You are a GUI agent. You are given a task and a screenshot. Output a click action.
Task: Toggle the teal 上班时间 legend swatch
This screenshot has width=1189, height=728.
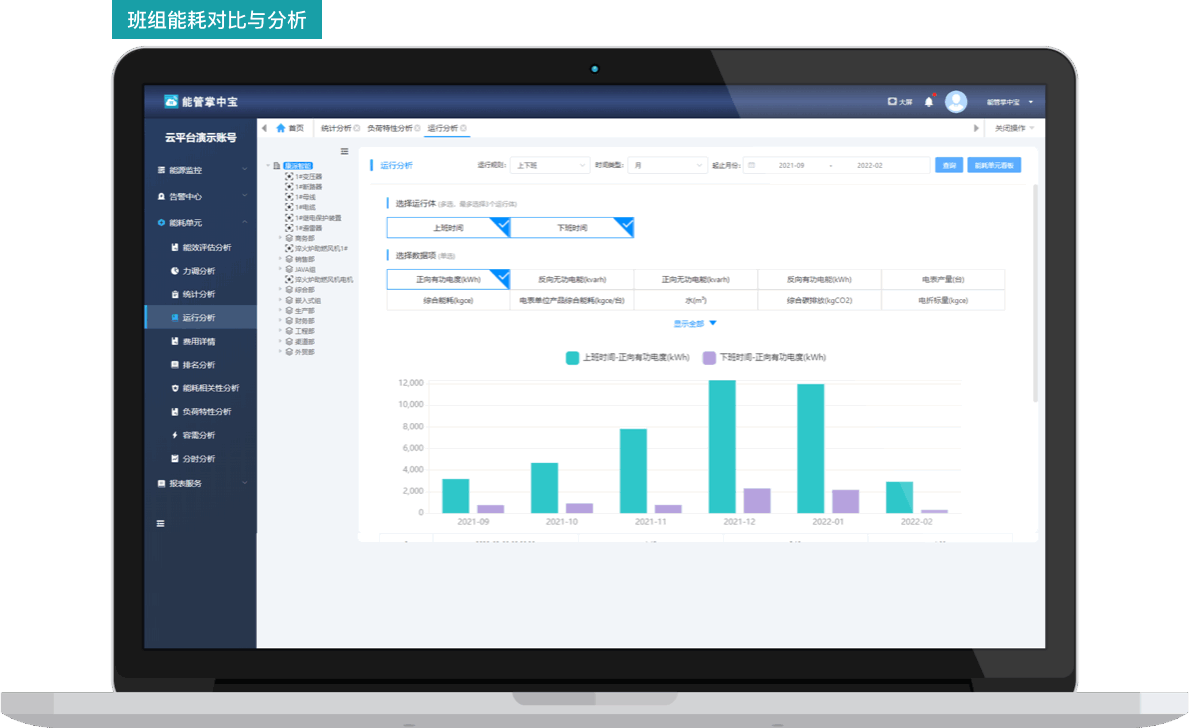pyautogui.click(x=573, y=358)
